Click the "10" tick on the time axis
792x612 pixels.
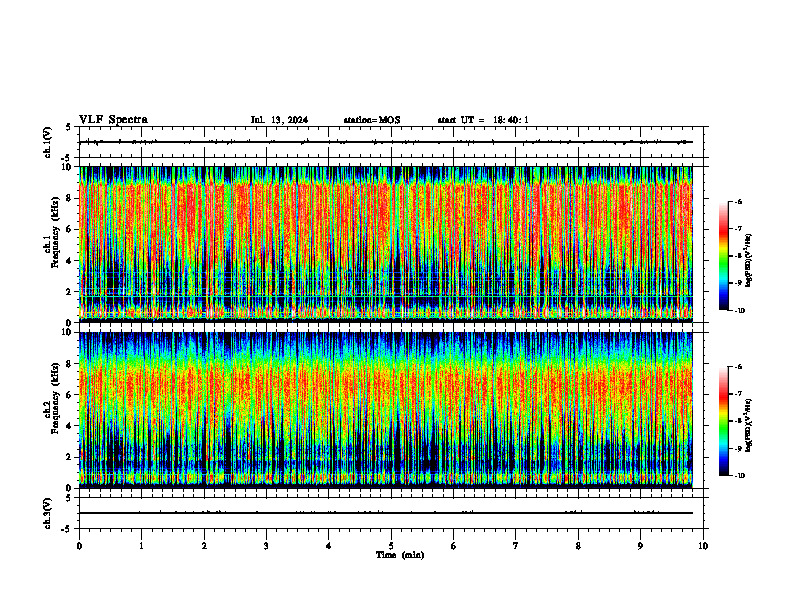(x=703, y=546)
